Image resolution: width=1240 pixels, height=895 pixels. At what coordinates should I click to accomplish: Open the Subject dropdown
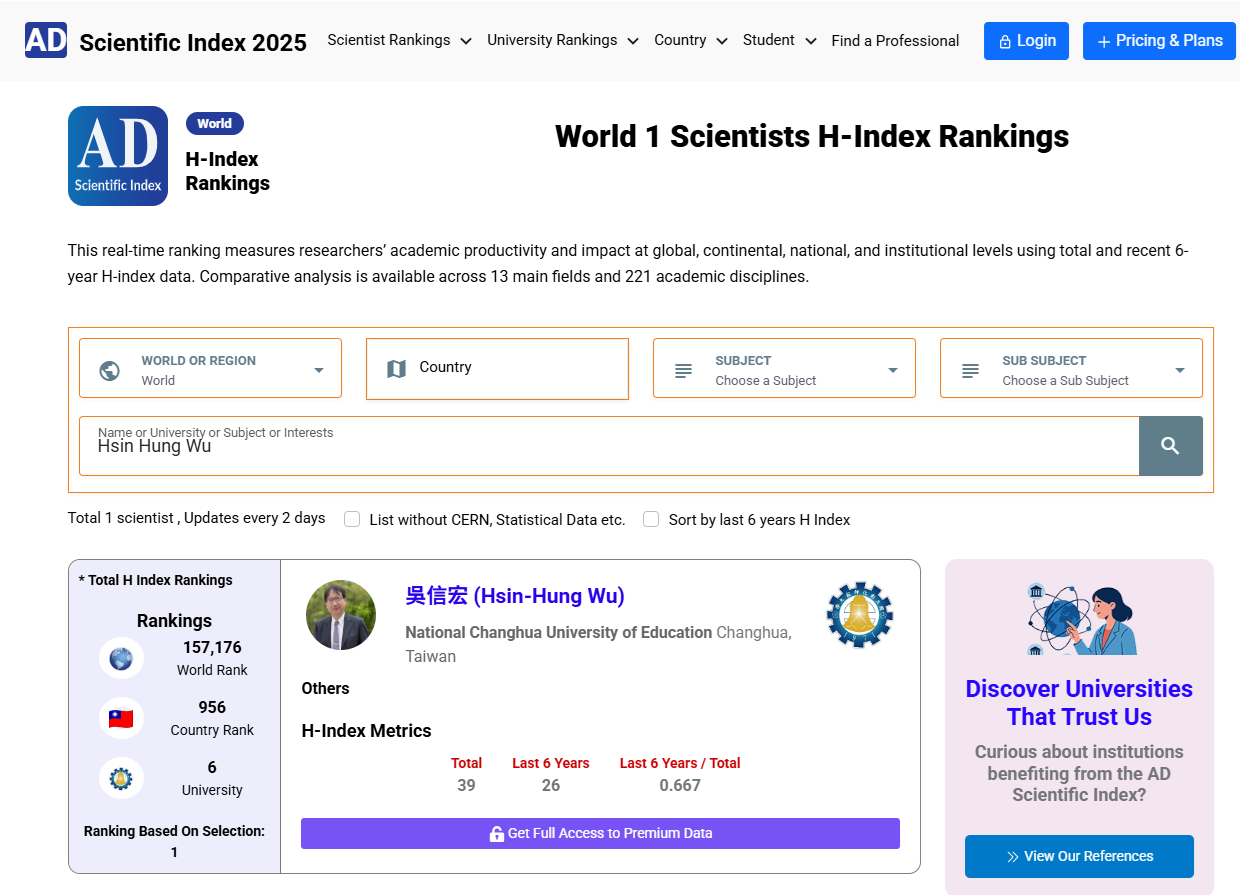pos(784,369)
